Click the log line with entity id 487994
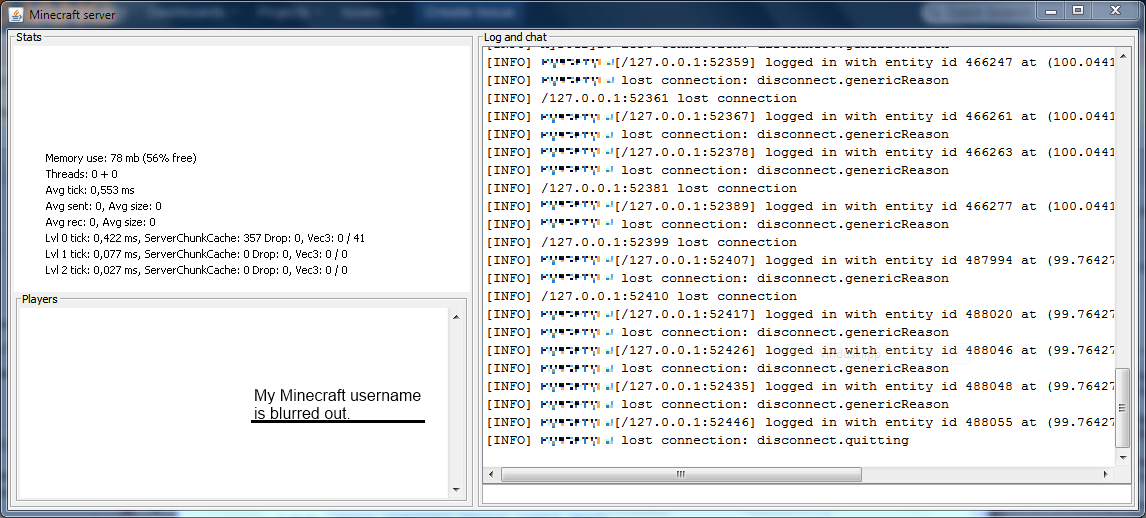1146x518 pixels. (x=800, y=260)
